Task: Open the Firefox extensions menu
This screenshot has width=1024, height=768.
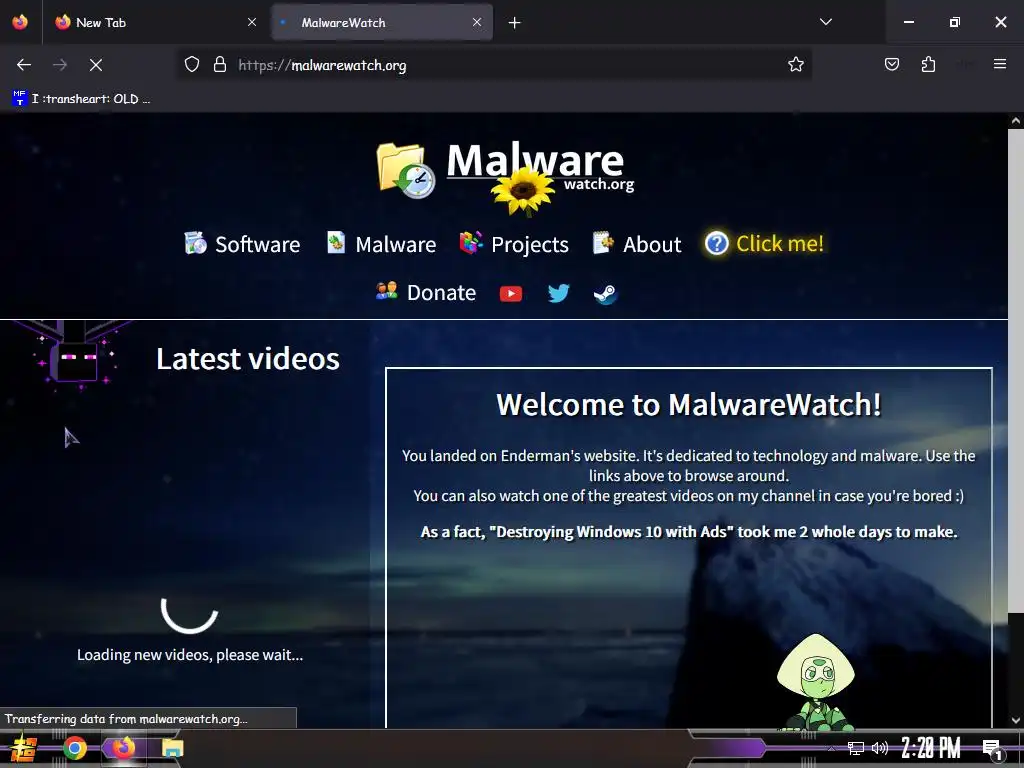Action: [x=928, y=64]
